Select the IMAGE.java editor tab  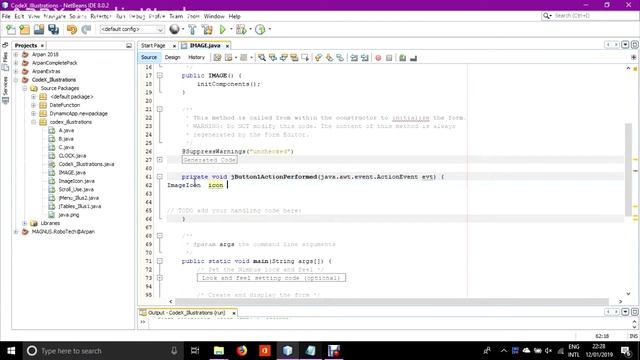pyautogui.click(x=205, y=46)
